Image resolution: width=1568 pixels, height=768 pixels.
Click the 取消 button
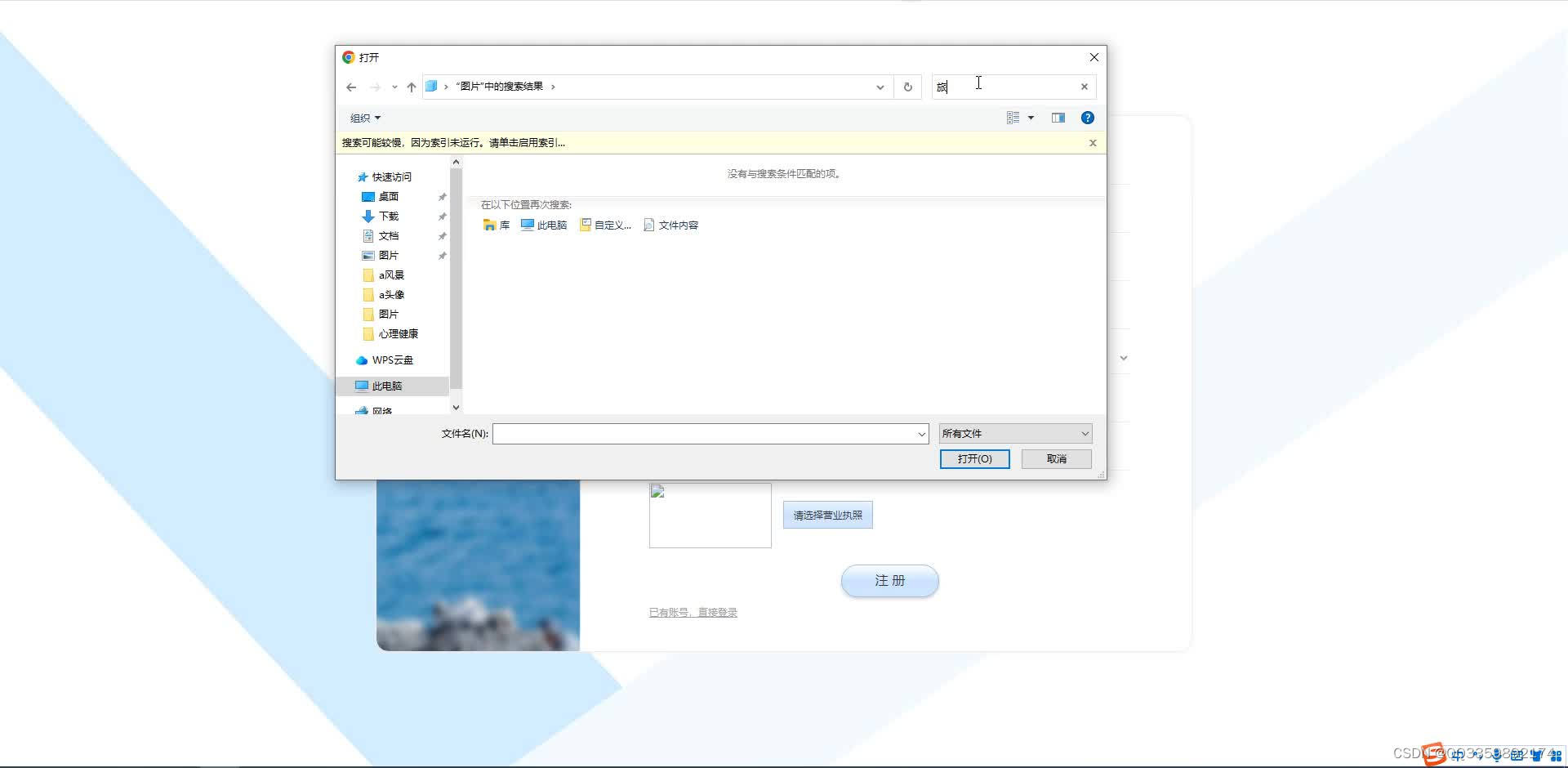1056,459
